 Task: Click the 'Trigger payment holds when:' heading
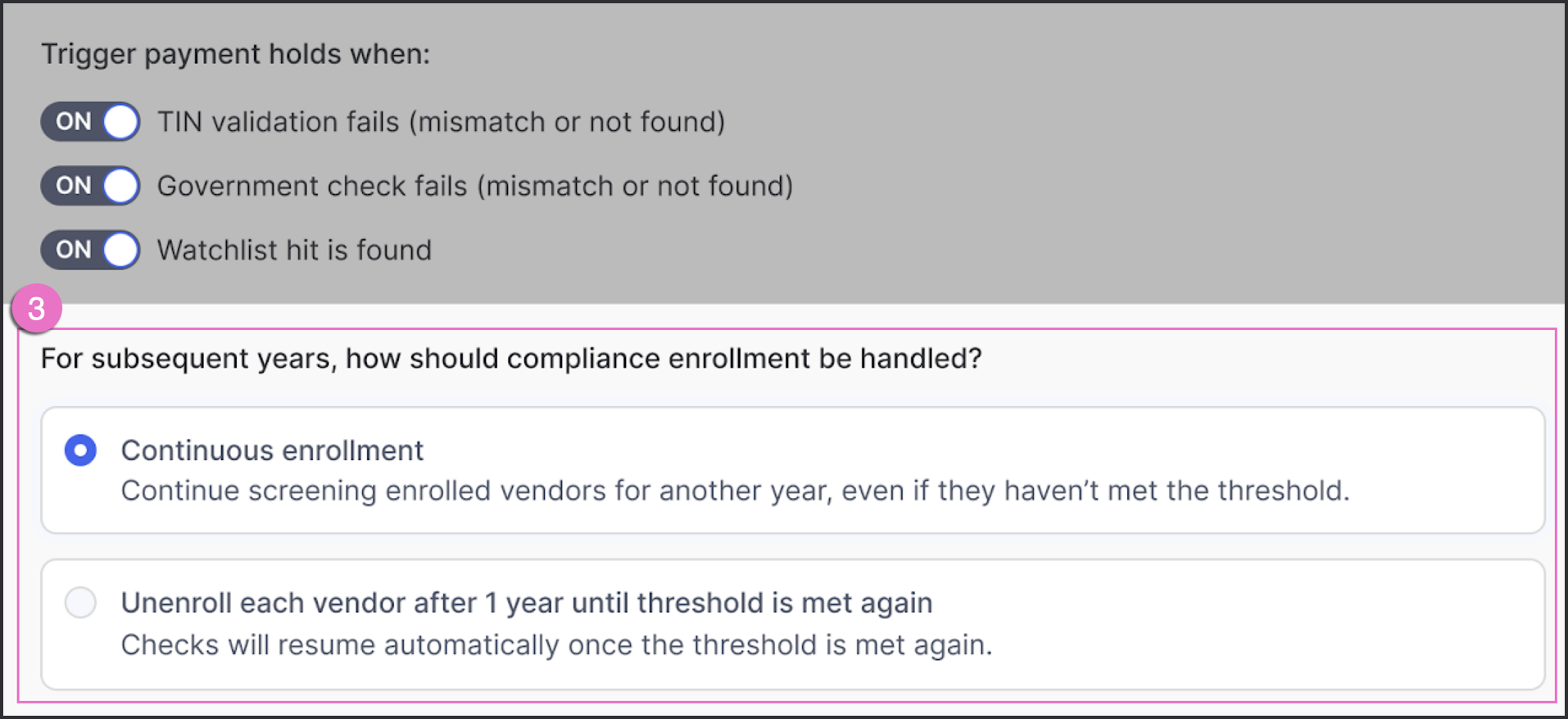pos(235,54)
